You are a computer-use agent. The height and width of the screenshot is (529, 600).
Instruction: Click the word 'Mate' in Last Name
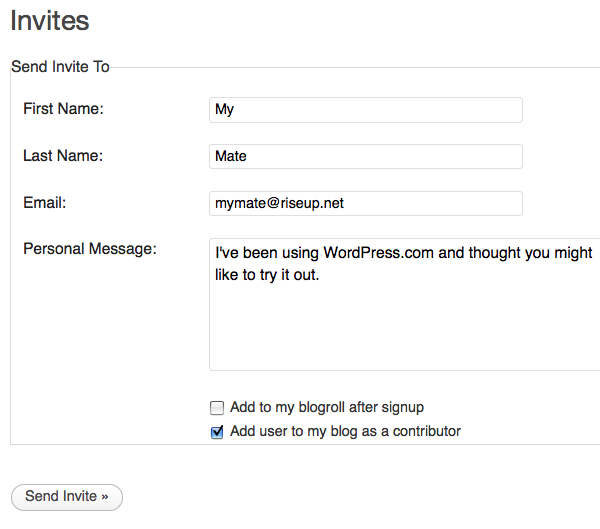pos(231,157)
